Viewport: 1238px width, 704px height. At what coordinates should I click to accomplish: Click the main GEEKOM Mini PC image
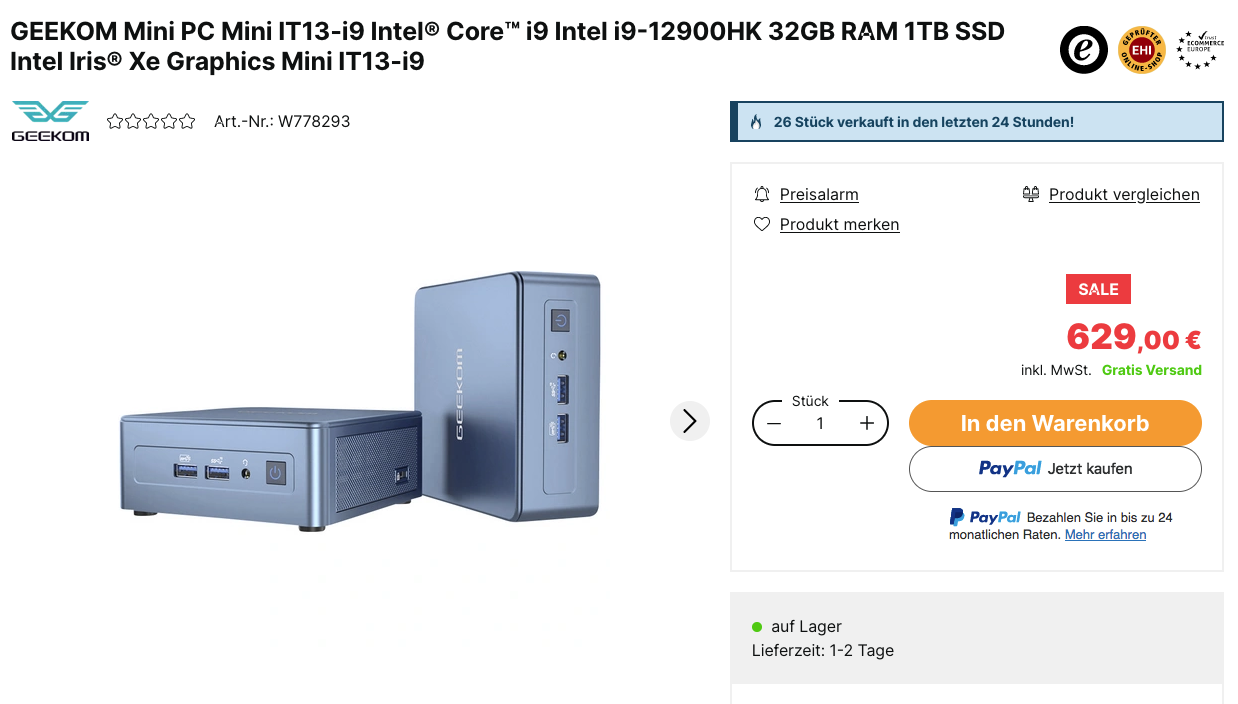pyautogui.click(x=360, y=400)
